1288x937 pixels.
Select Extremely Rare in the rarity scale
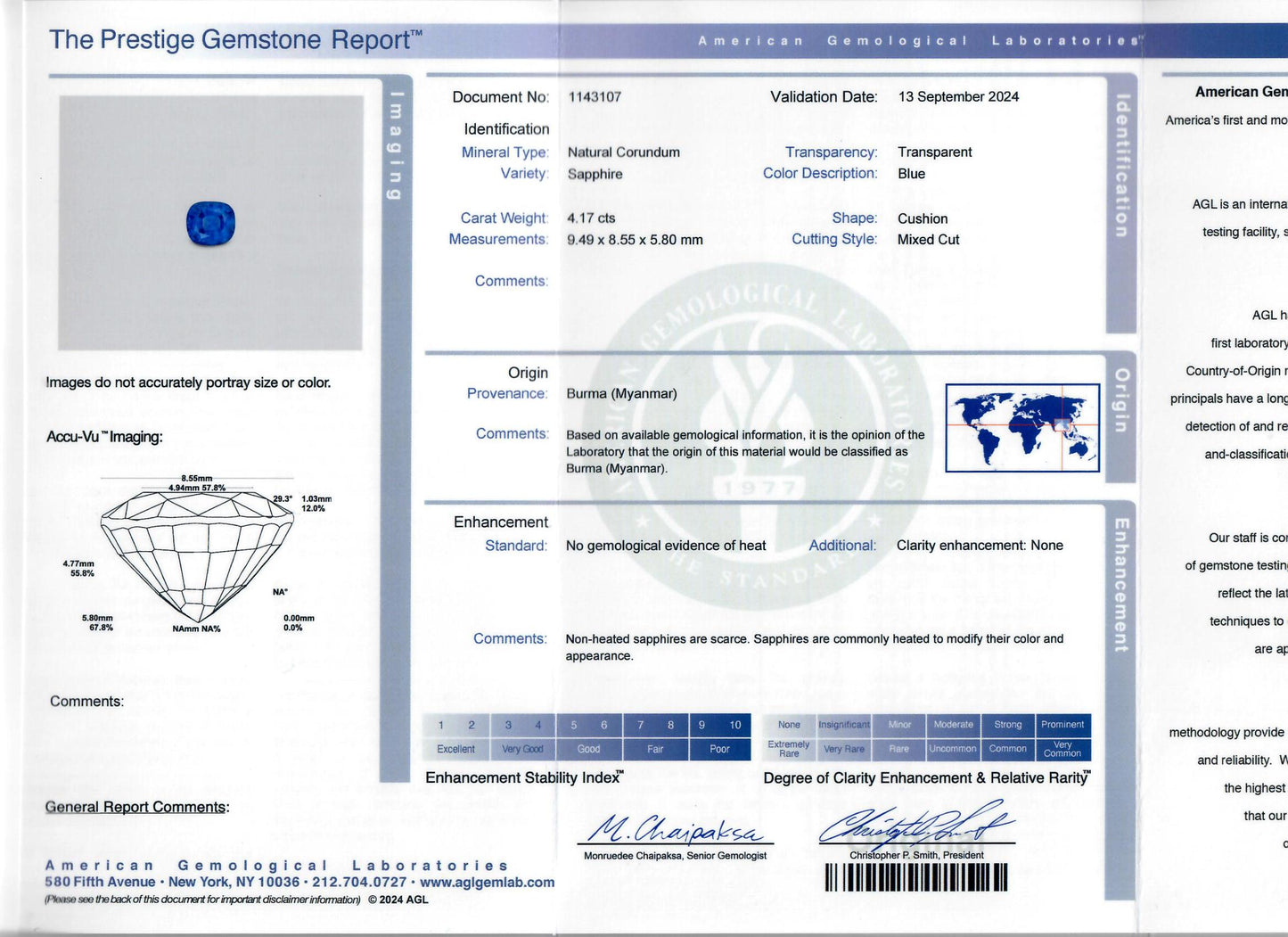pos(789,749)
